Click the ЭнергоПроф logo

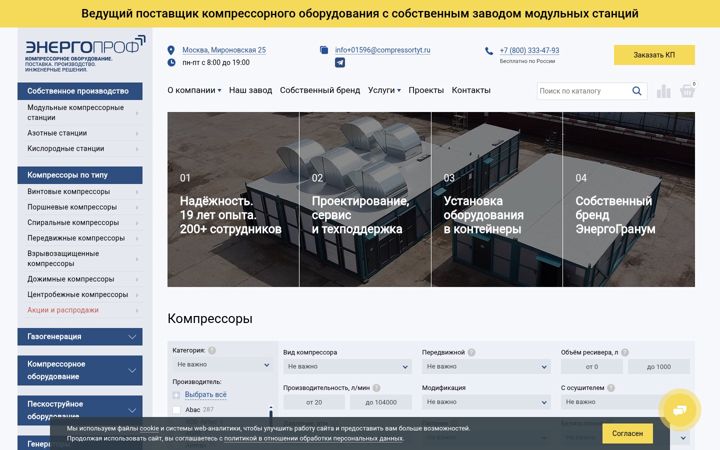coord(85,53)
